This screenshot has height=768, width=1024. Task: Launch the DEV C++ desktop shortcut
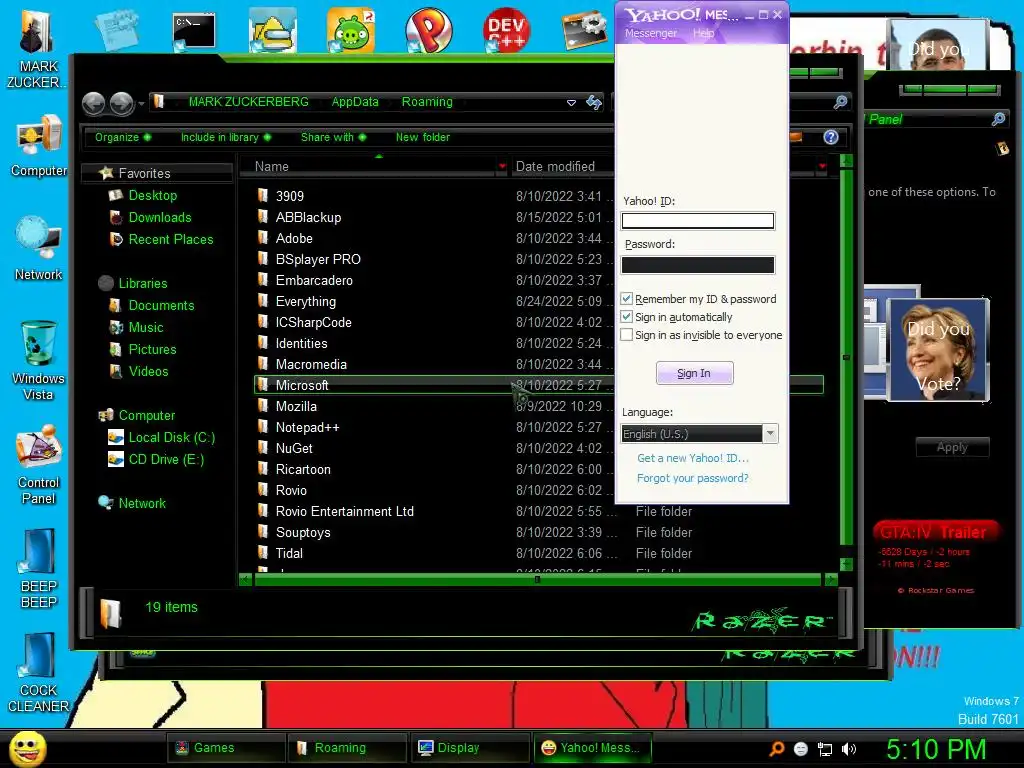coord(507,31)
